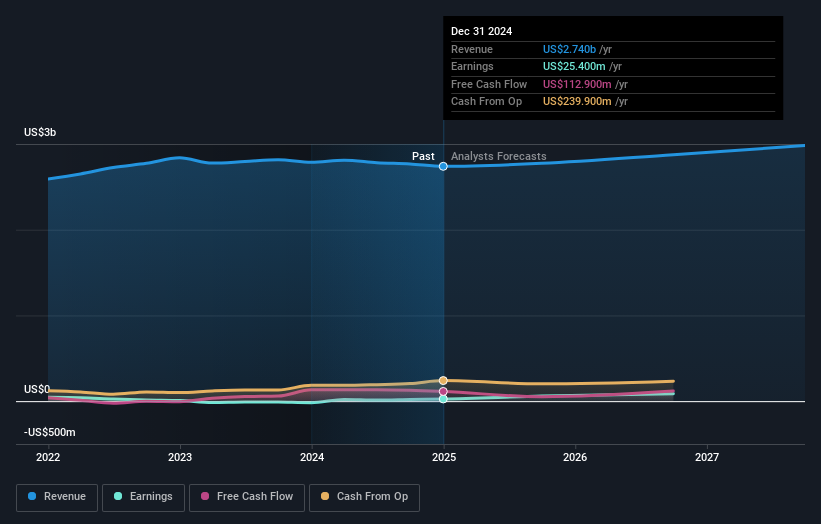Select the 2026 x-axis label
Image resolution: width=821 pixels, height=524 pixels.
pyautogui.click(x=575, y=458)
